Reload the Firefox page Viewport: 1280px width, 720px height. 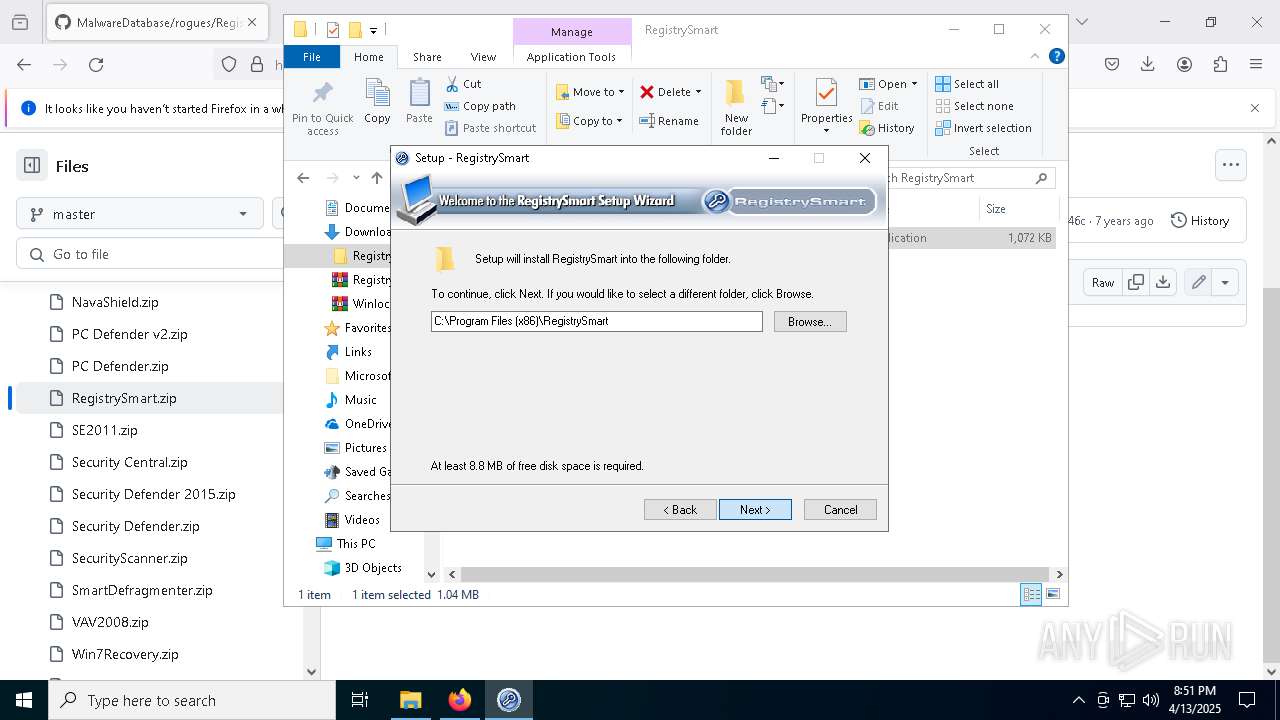[x=96, y=64]
